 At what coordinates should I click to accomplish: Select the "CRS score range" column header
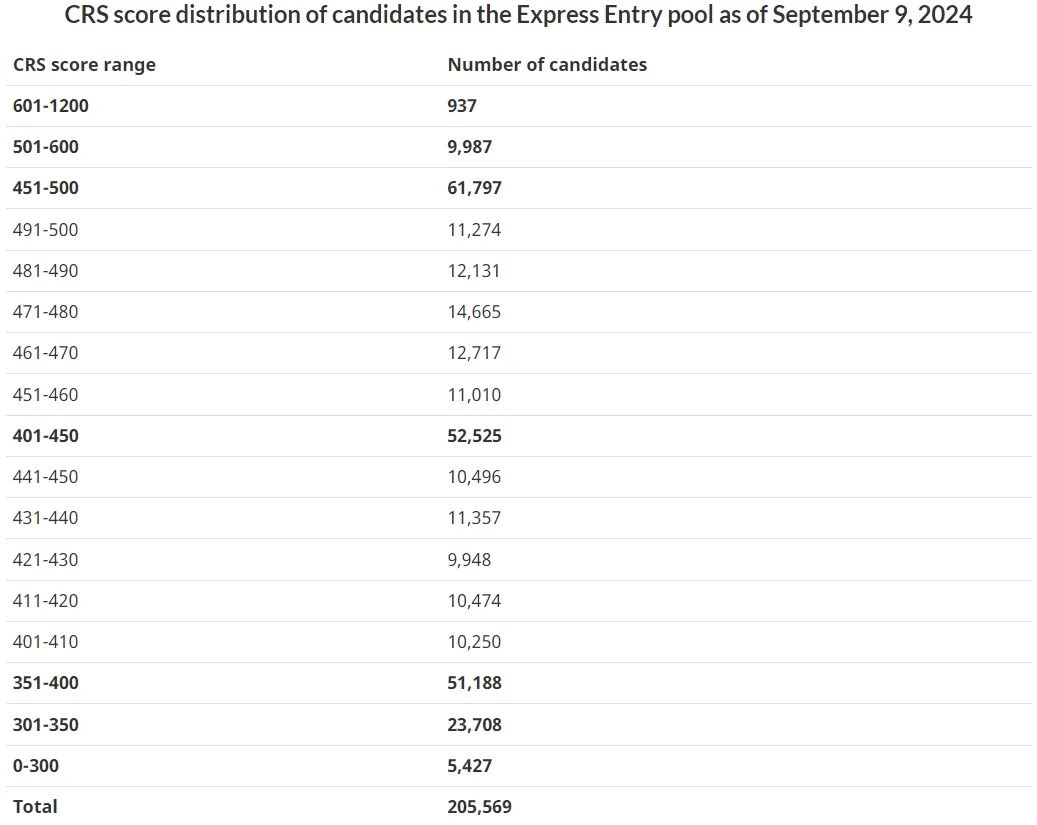click(x=84, y=65)
